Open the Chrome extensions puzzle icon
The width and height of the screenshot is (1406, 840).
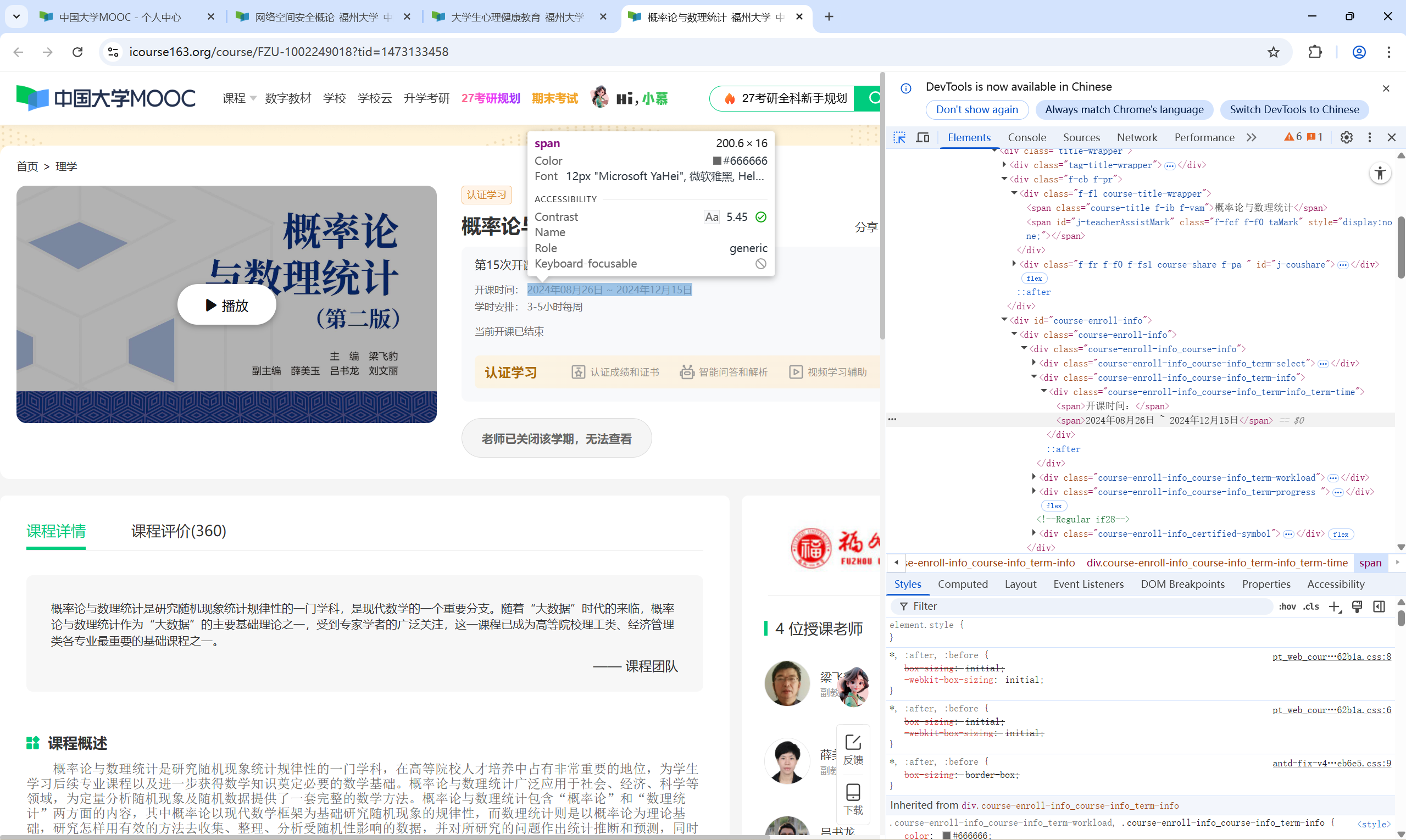tap(1315, 52)
